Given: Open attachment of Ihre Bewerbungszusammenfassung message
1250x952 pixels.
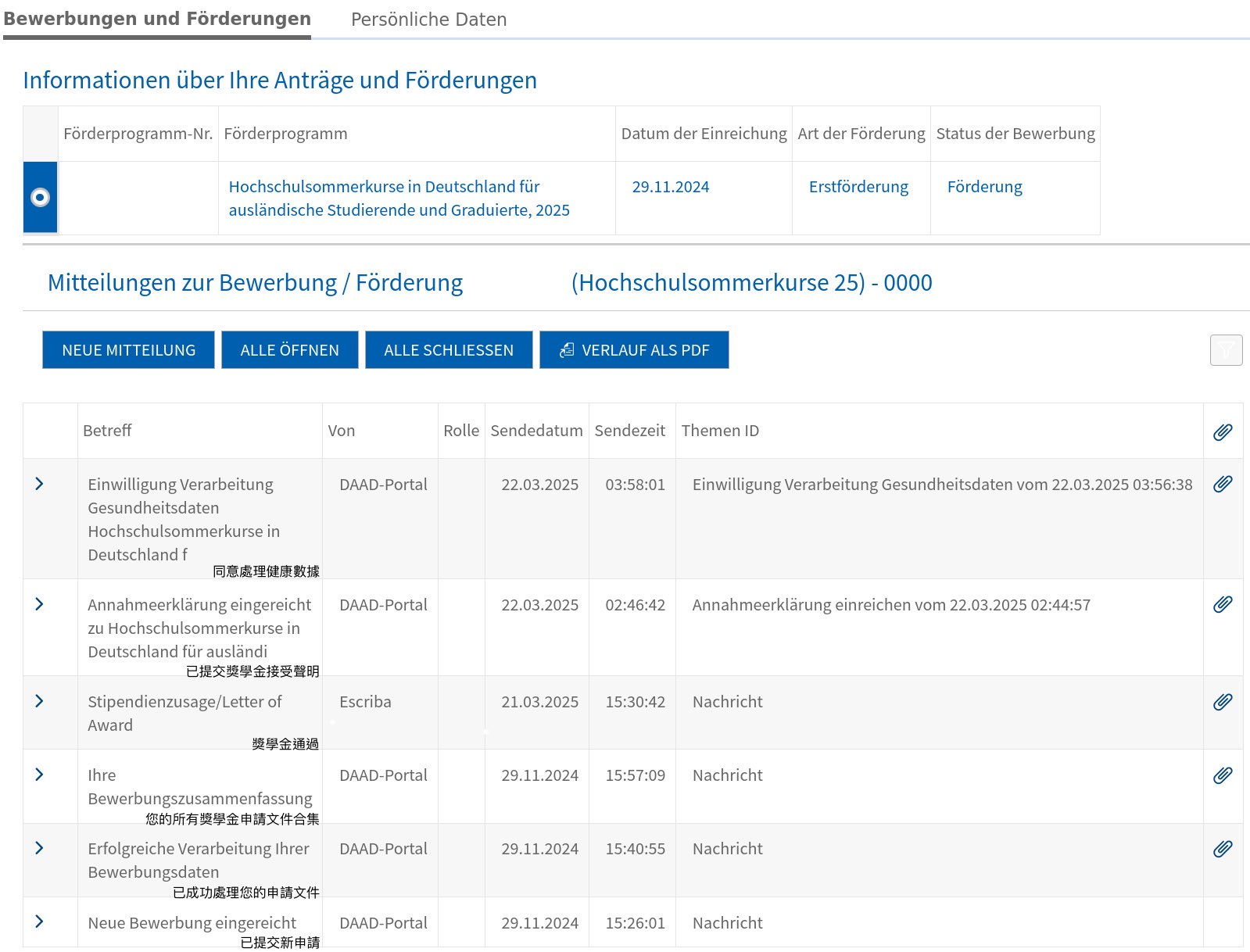Looking at the screenshot, I should click(1222, 775).
